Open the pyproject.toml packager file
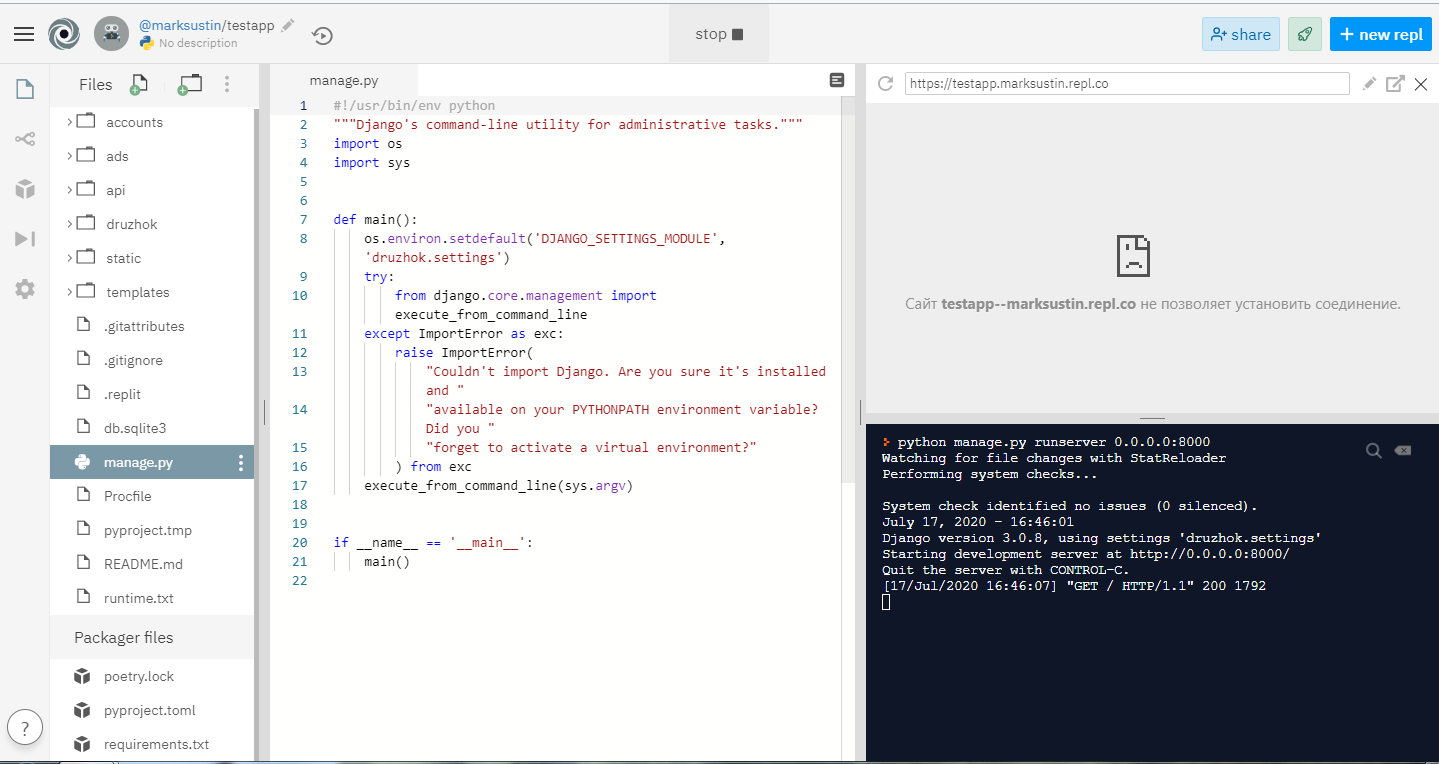The image size is (1439, 764). [152, 710]
